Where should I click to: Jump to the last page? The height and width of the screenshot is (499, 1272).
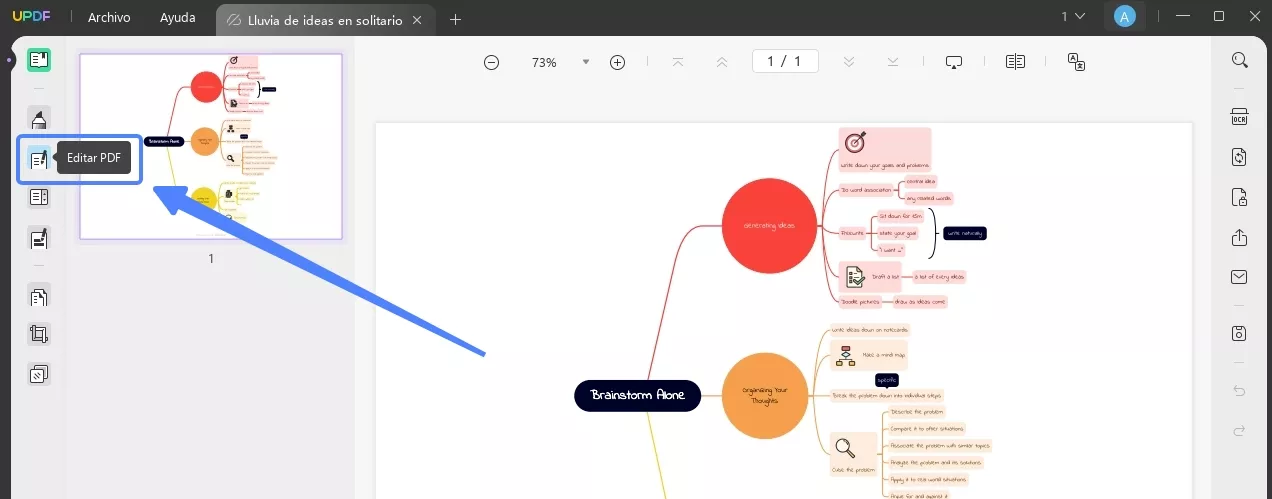tap(893, 62)
